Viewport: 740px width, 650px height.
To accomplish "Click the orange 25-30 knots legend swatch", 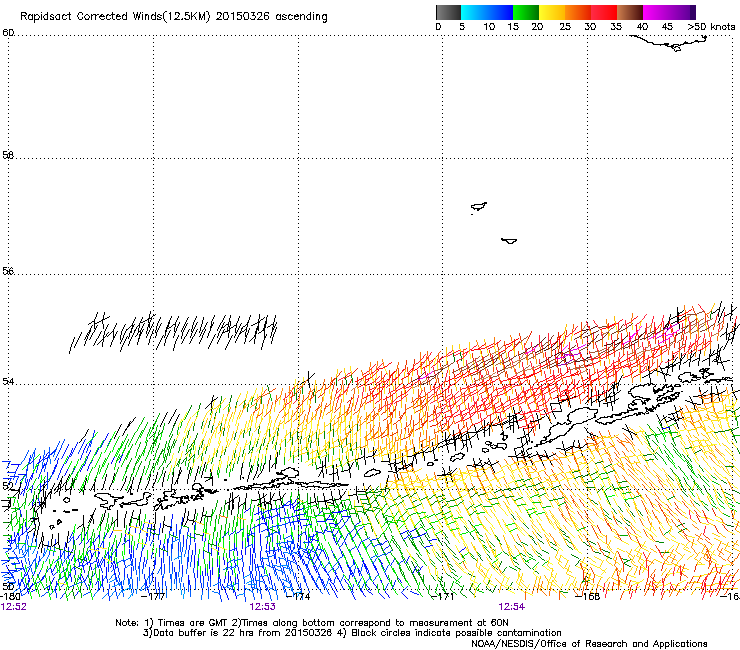I will pyautogui.click(x=578, y=12).
